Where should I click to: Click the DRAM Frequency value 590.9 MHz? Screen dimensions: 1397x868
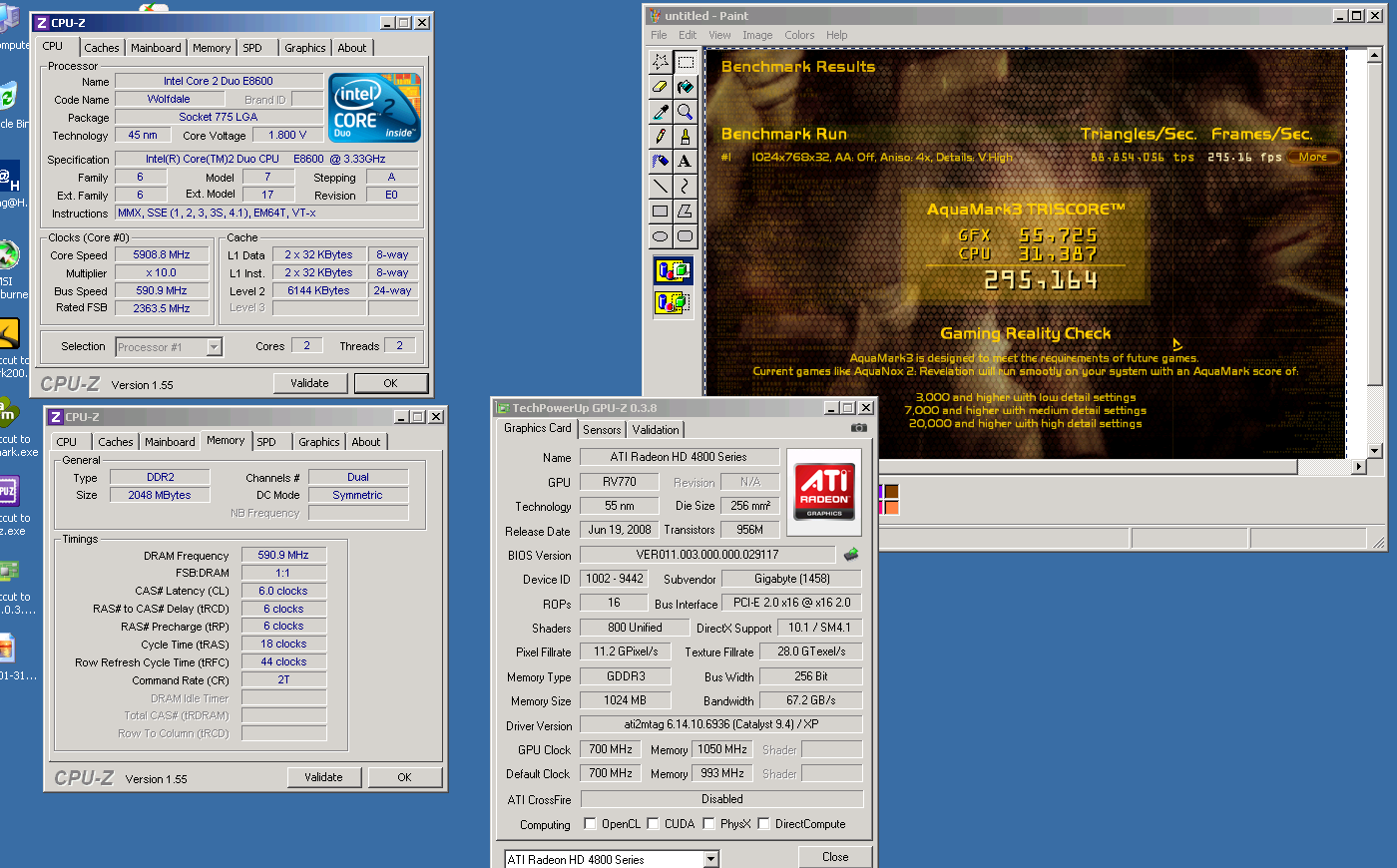coord(283,555)
